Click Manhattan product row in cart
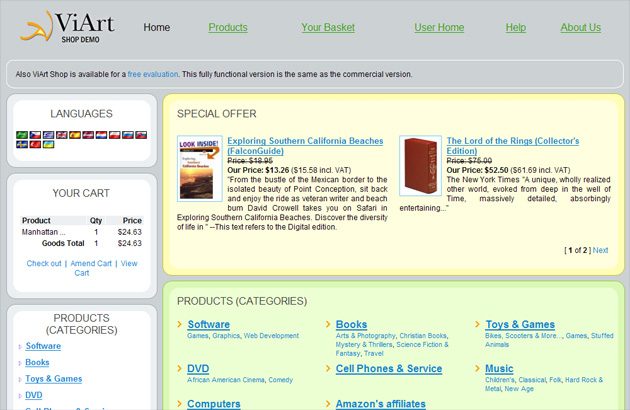630x410 pixels. pos(82,232)
